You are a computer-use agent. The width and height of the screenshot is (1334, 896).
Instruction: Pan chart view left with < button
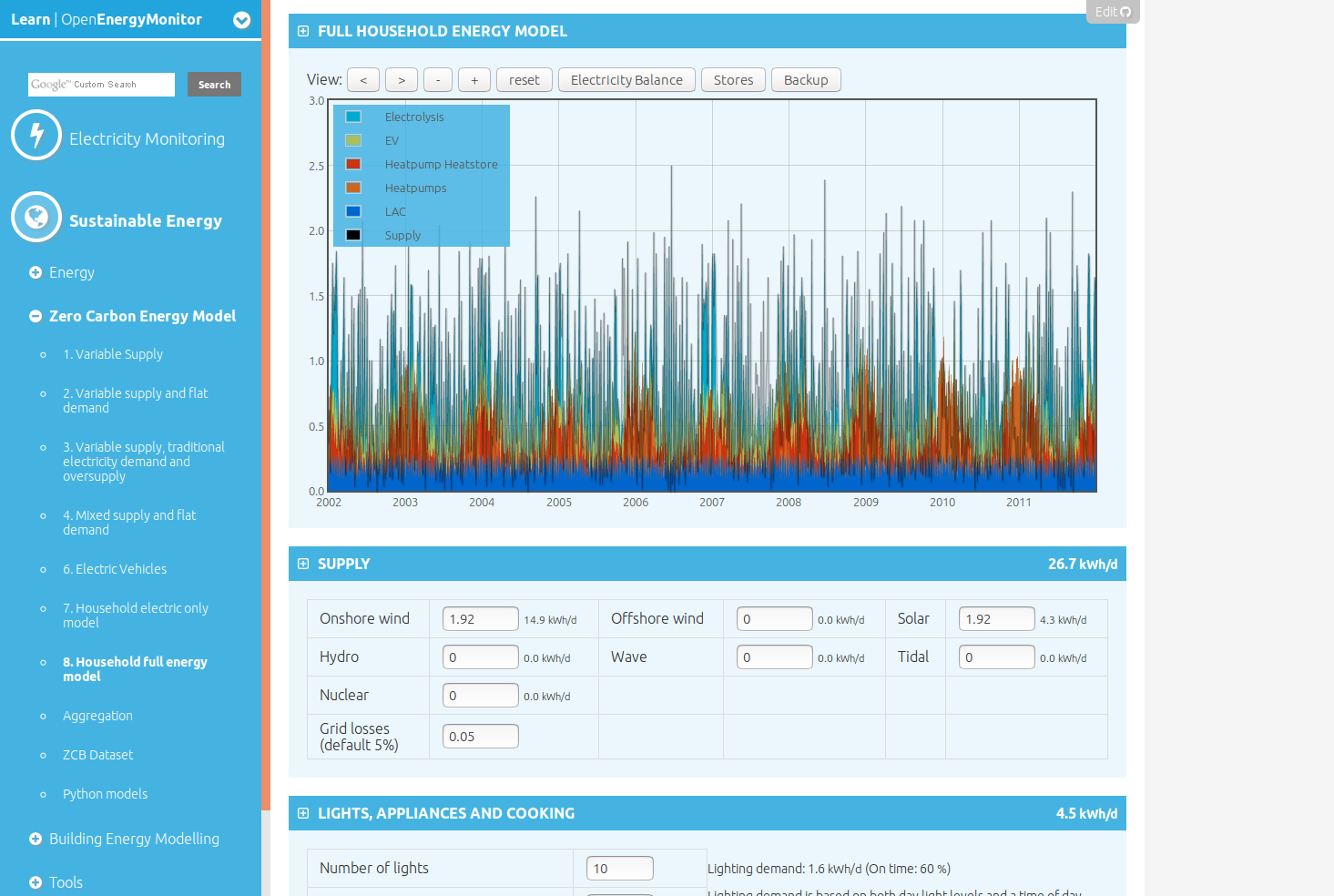[x=363, y=80]
